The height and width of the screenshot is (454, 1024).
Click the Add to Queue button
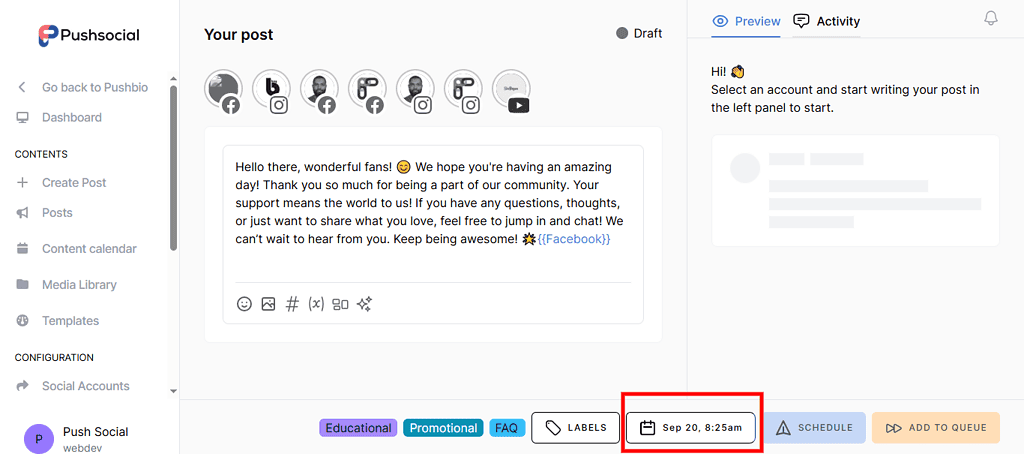pos(935,428)
